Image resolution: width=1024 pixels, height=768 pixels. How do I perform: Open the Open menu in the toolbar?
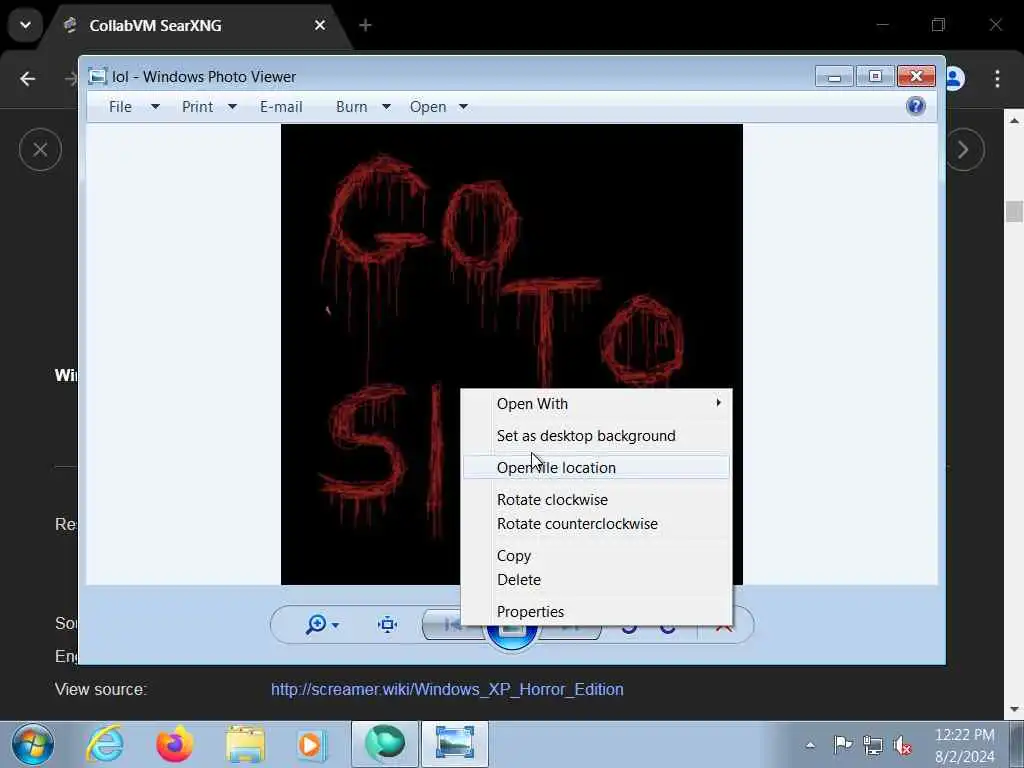click(428, 106)
